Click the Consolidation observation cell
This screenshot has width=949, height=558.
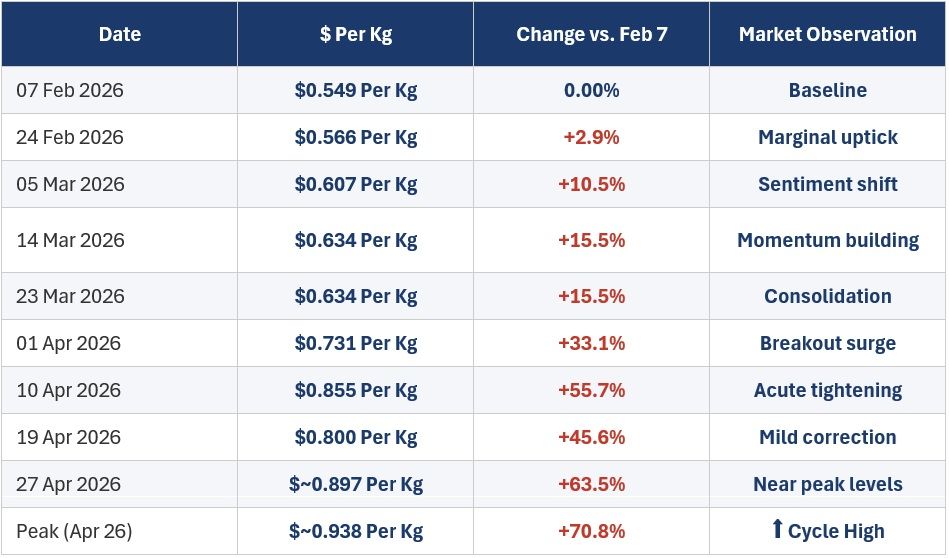point(827,296)
